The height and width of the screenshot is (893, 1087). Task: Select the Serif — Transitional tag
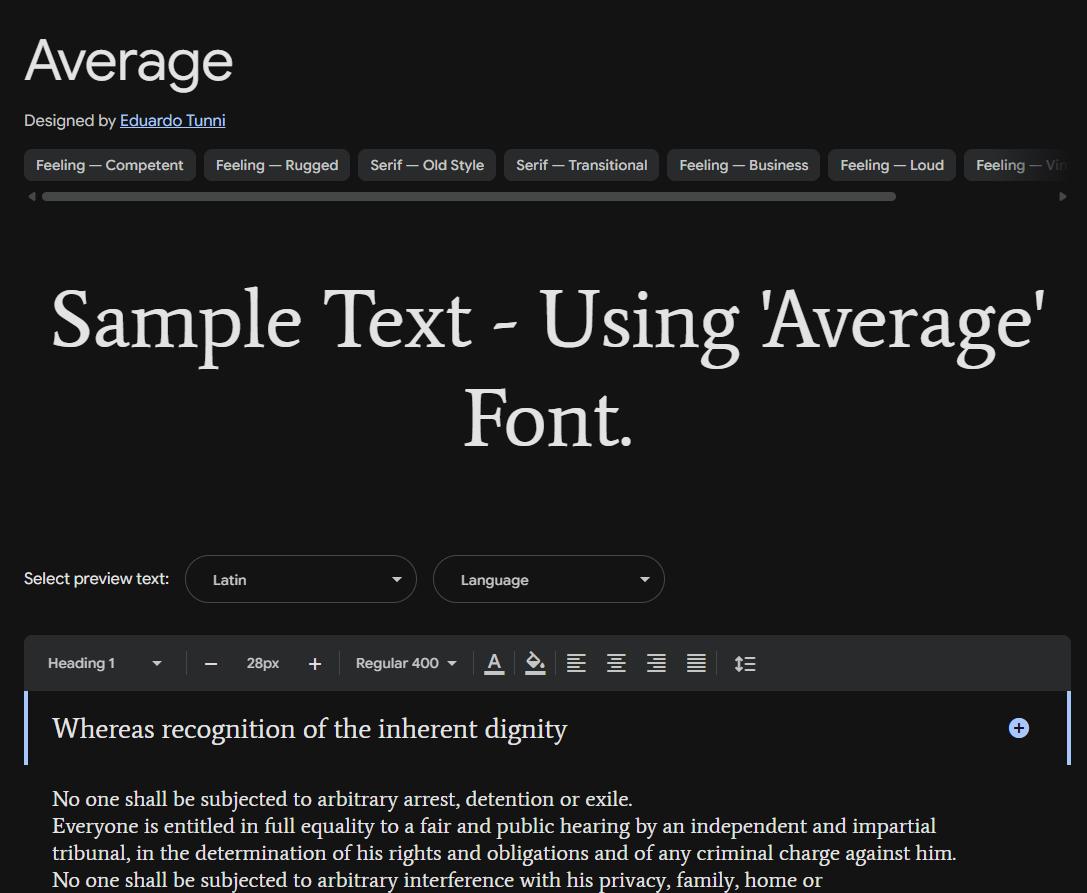(582, 165)
